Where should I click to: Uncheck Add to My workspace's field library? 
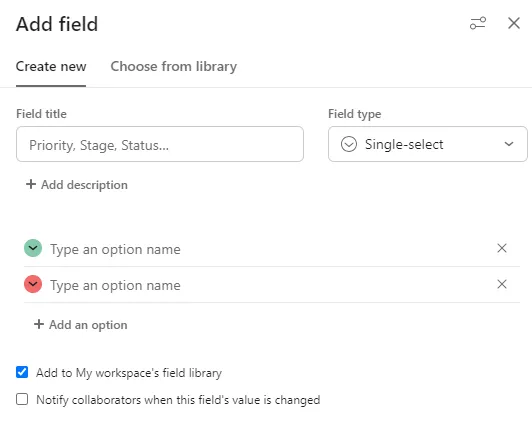coord(22,372)
